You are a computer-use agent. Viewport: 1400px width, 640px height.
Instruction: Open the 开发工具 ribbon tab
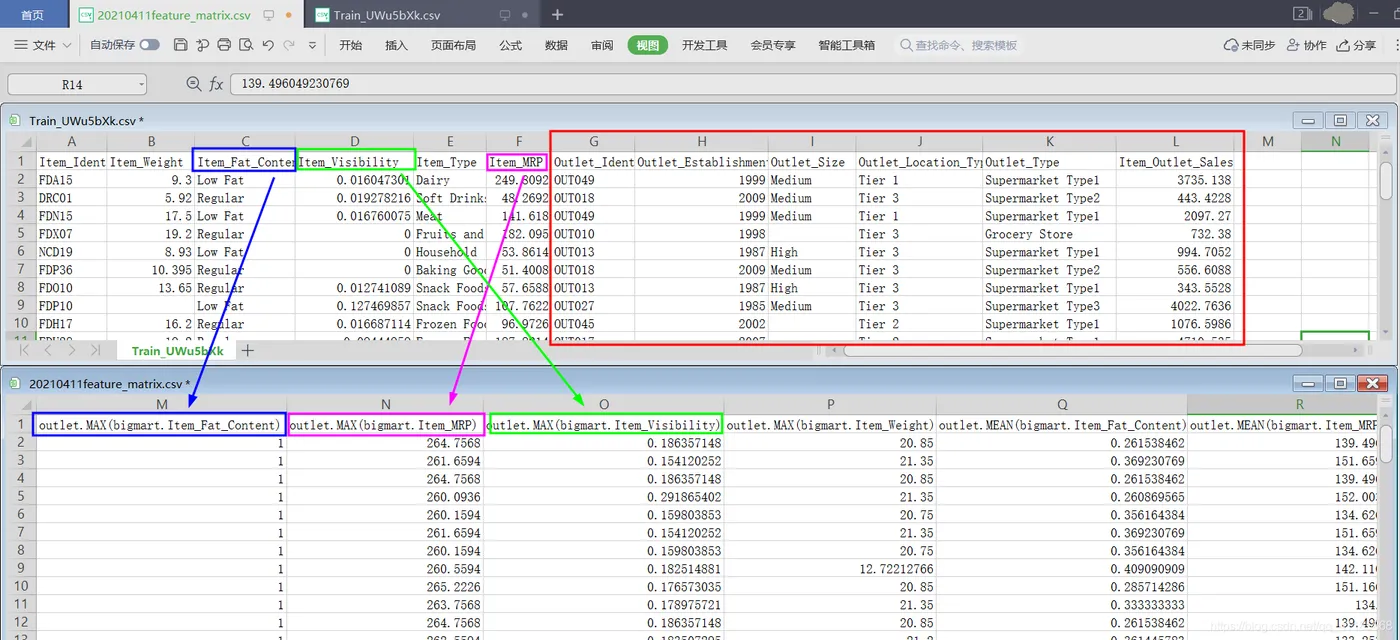point(704,45)
